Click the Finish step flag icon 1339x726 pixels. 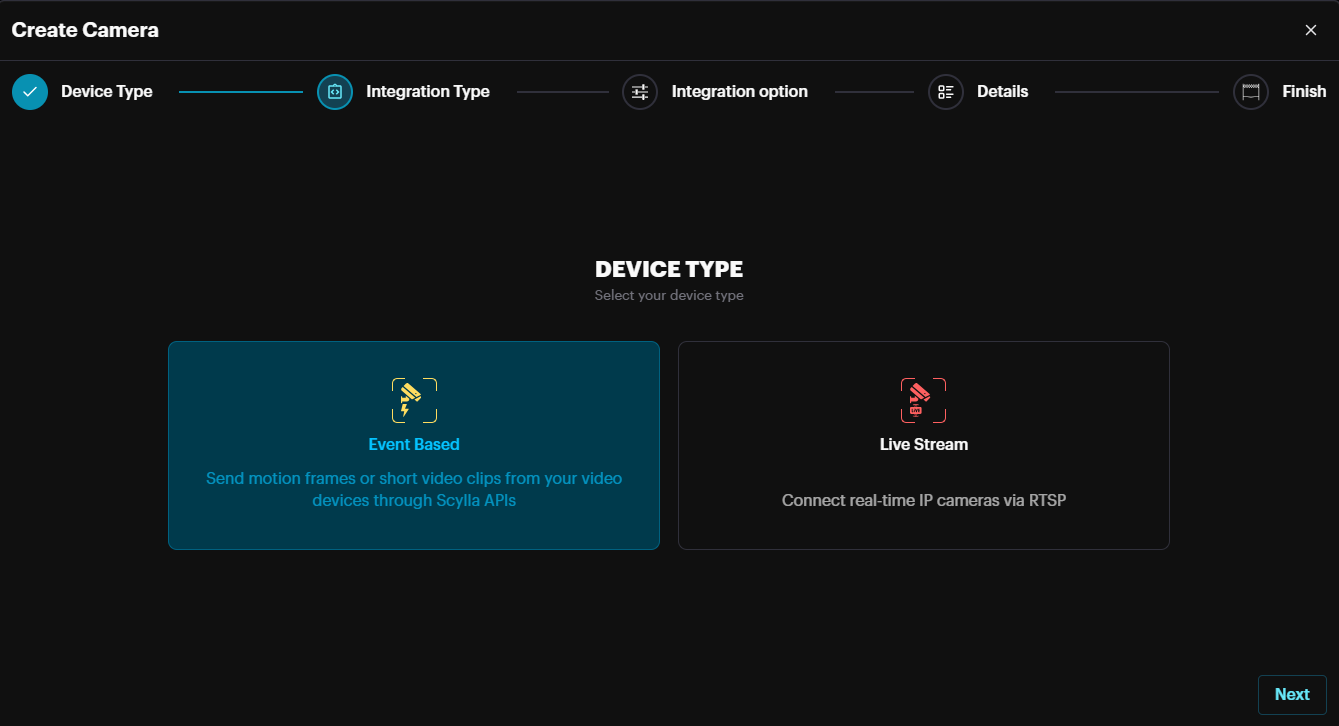pos(1250,92)
